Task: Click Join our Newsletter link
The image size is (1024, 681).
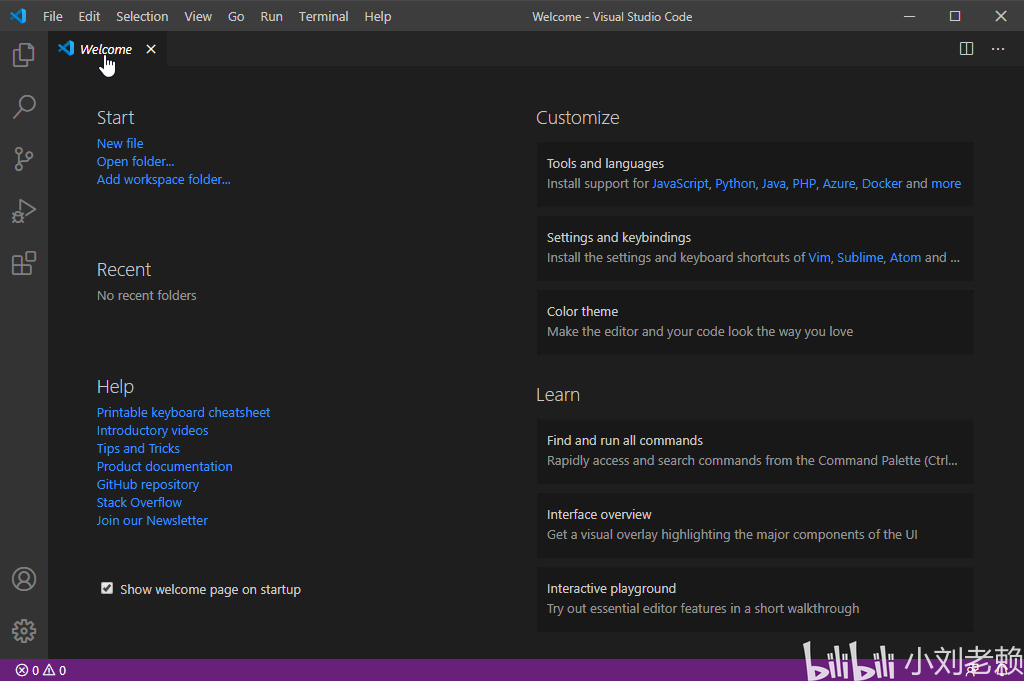Action: point(152,520)
